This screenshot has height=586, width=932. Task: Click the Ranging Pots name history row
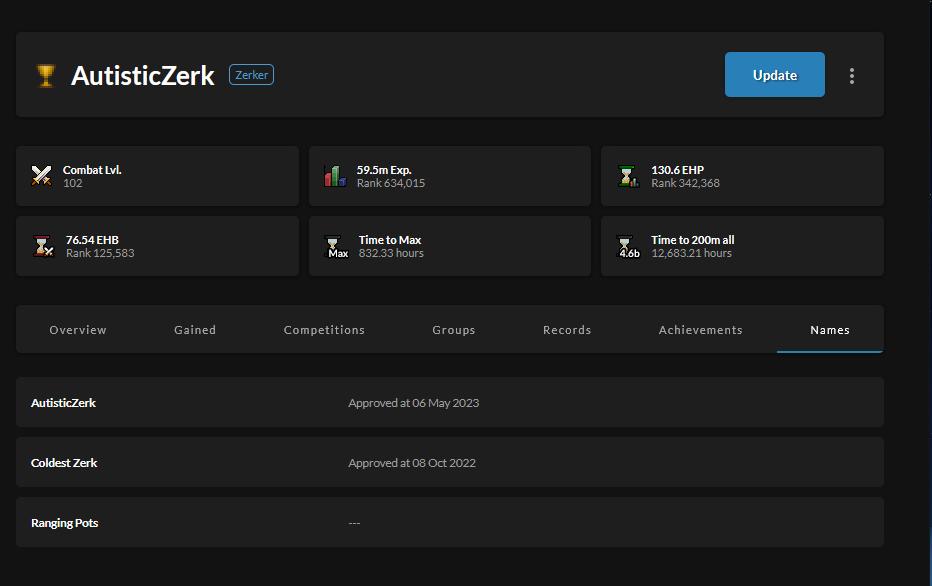(x=449, y=523)
